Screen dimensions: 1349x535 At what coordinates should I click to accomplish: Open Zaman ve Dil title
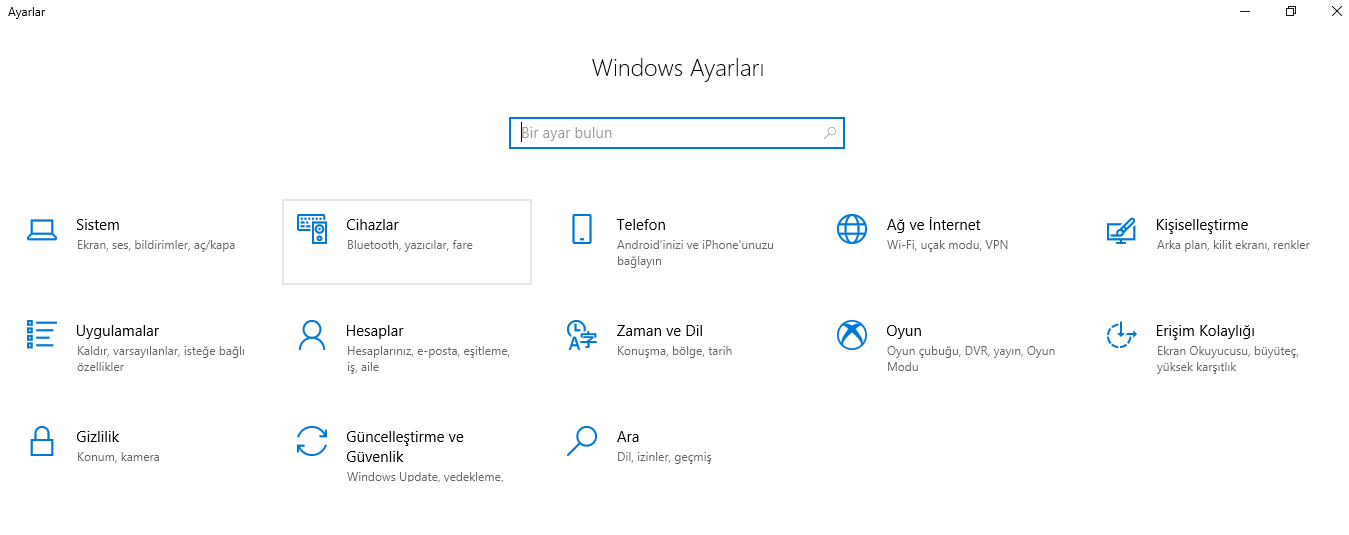click(660, 331)
